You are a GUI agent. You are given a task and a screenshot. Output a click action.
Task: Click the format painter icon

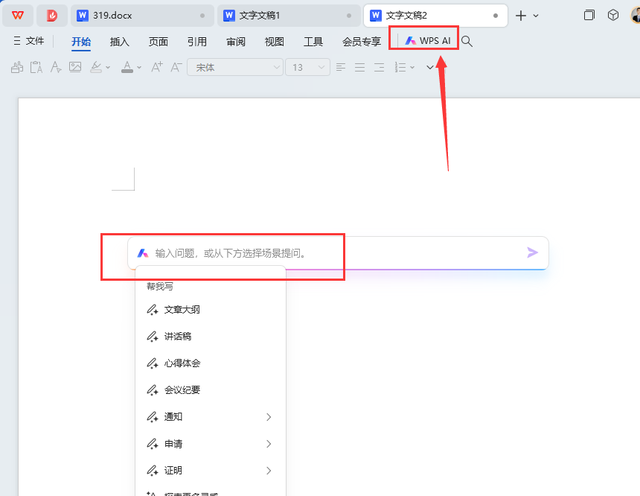click(x=17, y=67)
